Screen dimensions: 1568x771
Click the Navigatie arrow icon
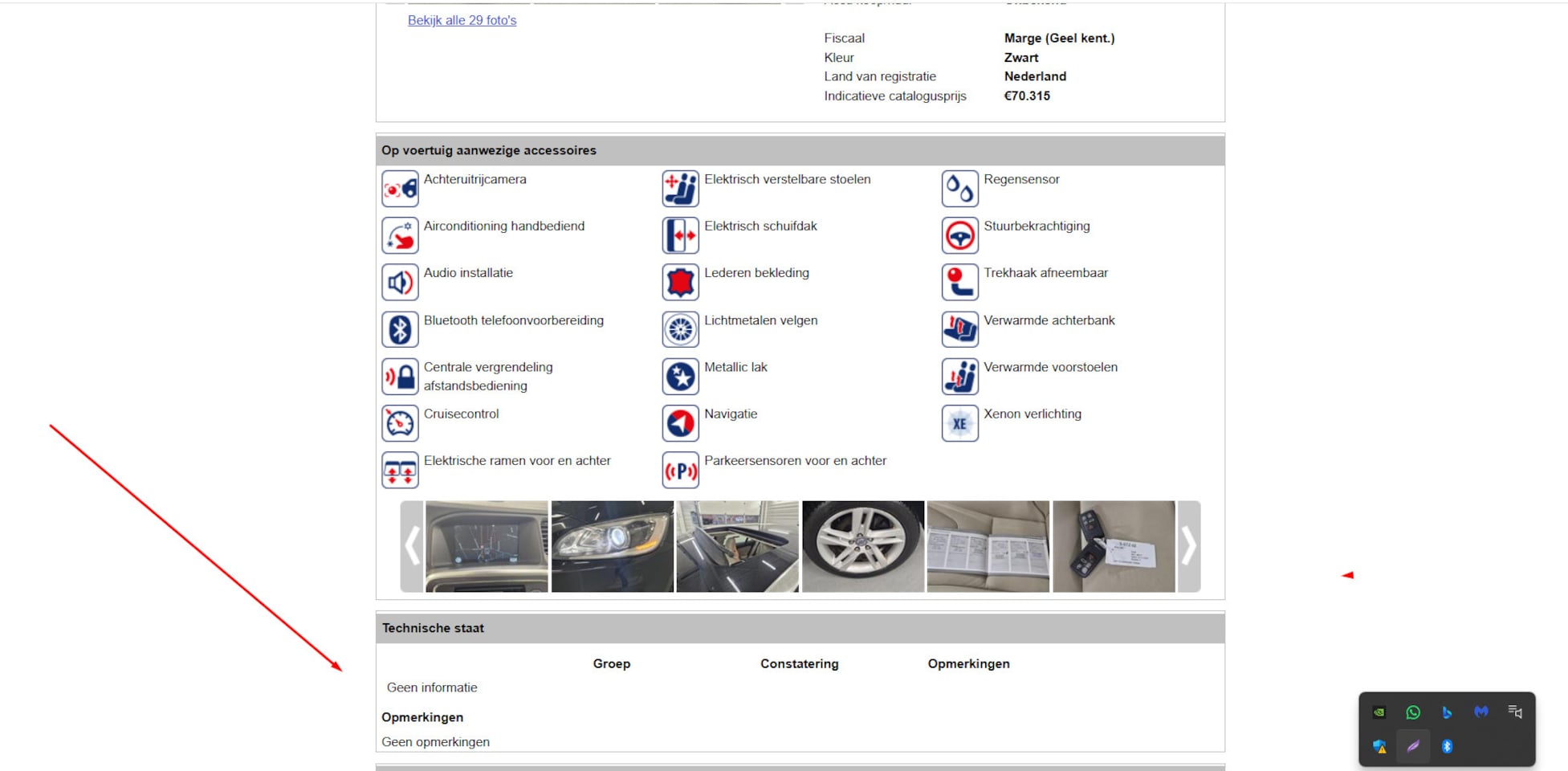(x=680, y=423)
